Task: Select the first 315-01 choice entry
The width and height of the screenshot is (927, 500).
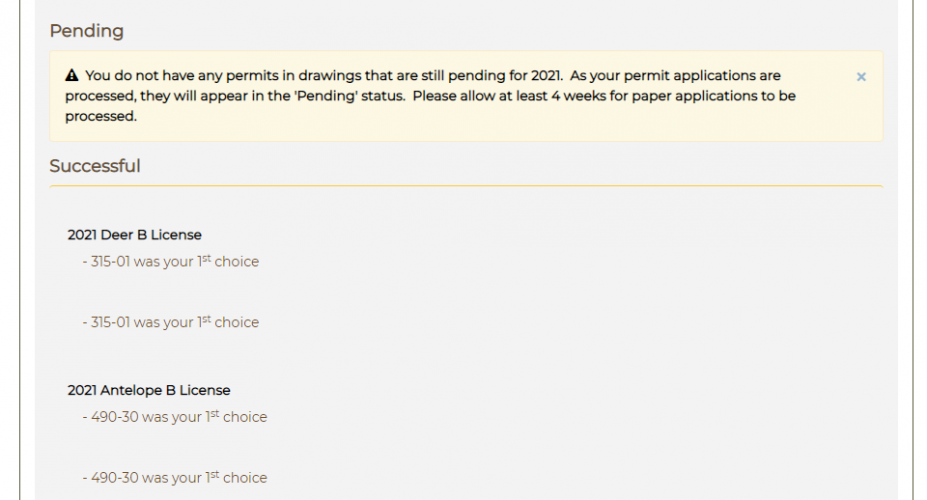Action: pos(171,261)
